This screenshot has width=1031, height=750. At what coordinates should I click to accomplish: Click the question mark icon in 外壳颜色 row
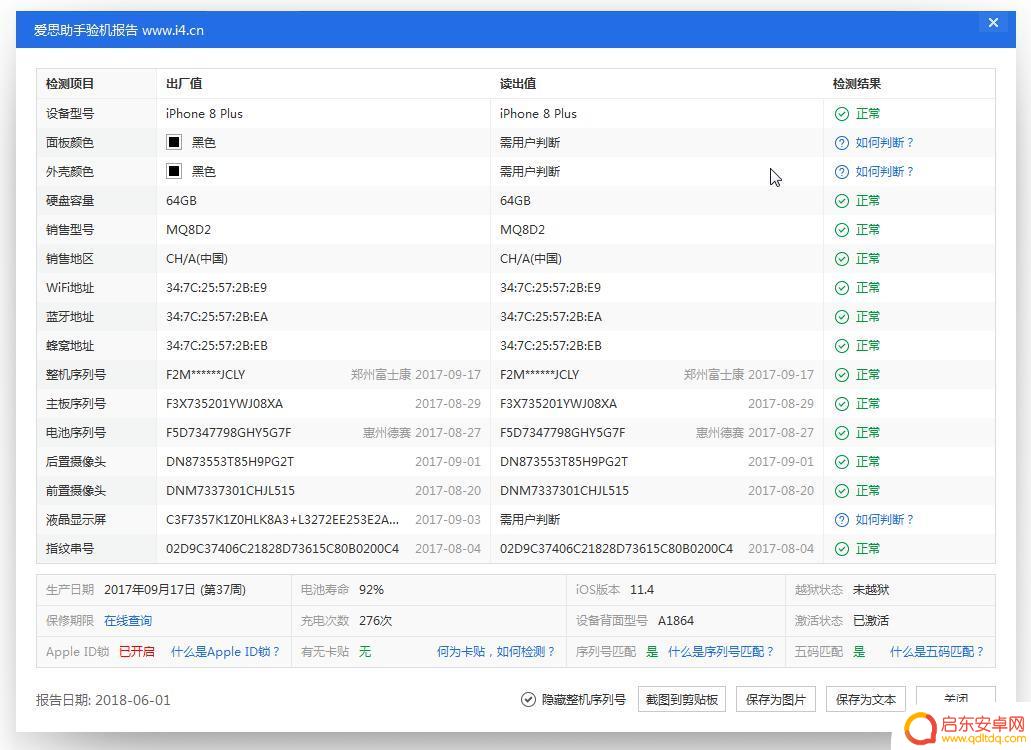(x=842, y=172)
